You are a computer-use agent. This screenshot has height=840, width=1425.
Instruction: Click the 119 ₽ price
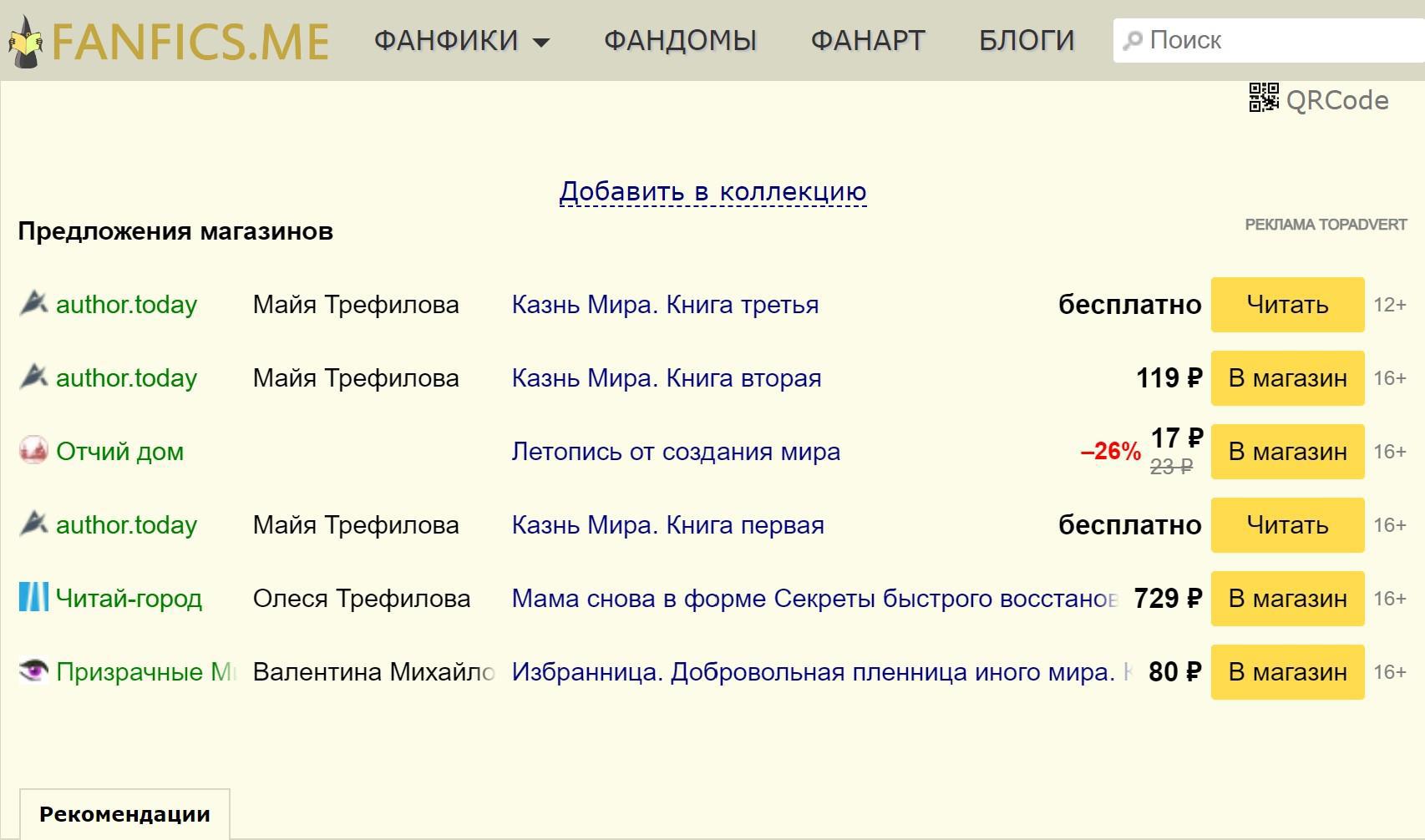1169,378
